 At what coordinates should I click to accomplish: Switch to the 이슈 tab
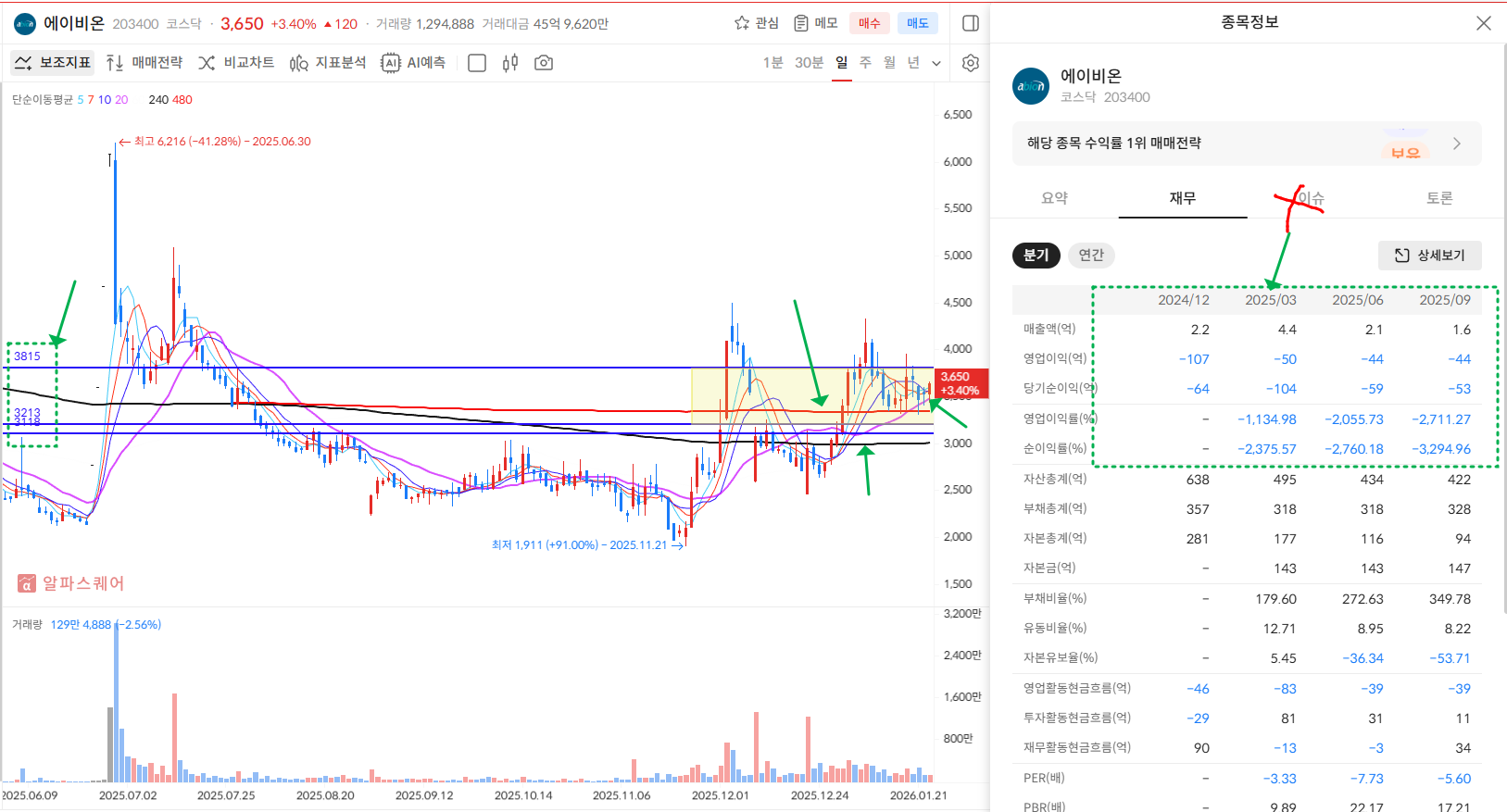(1311, 198)
